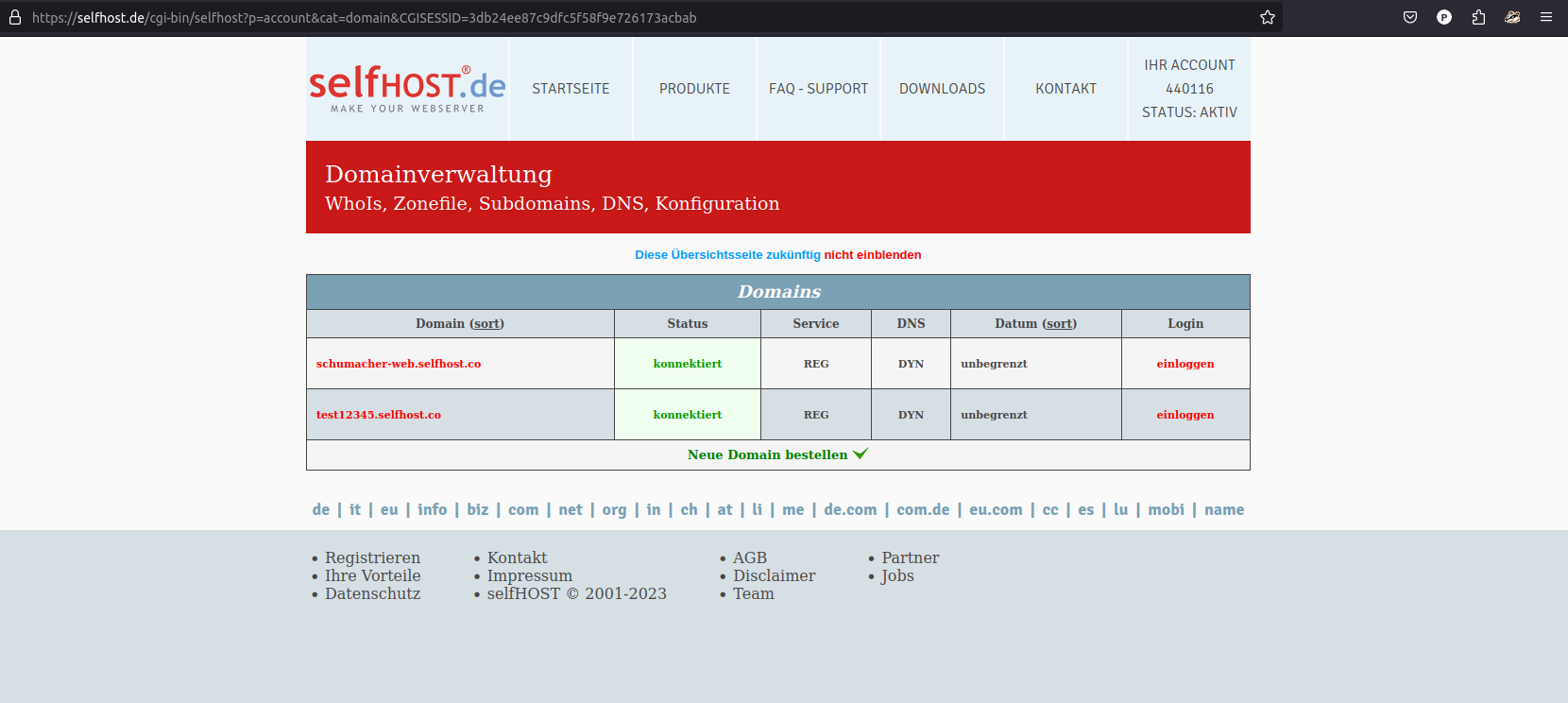Open the Firefox hamburger application menu
The height and width of the screenshot is (703, 1568).
[1546, 17]
